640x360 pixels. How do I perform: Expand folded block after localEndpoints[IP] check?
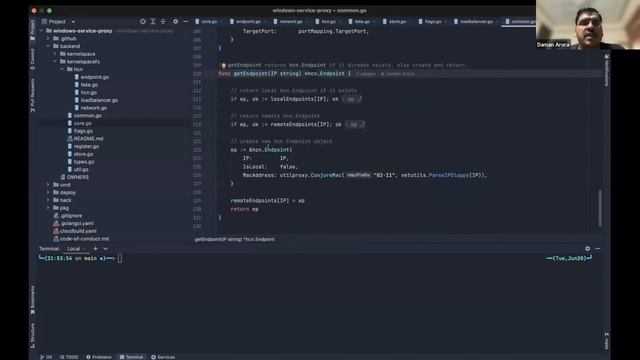[351, 99]
